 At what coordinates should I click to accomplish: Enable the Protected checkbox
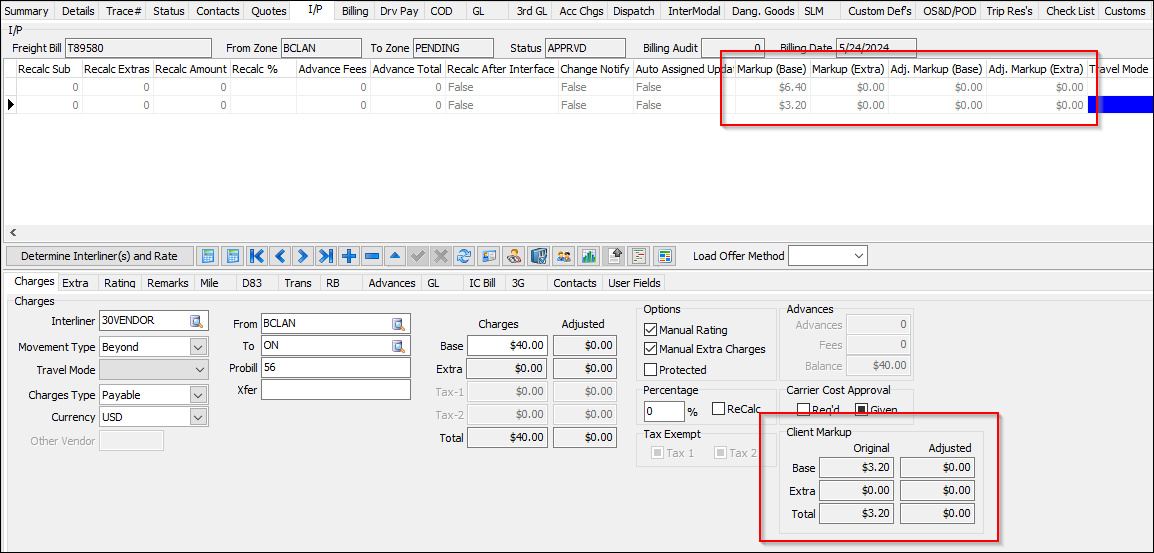pyautogui.click(x=651, y=370)
